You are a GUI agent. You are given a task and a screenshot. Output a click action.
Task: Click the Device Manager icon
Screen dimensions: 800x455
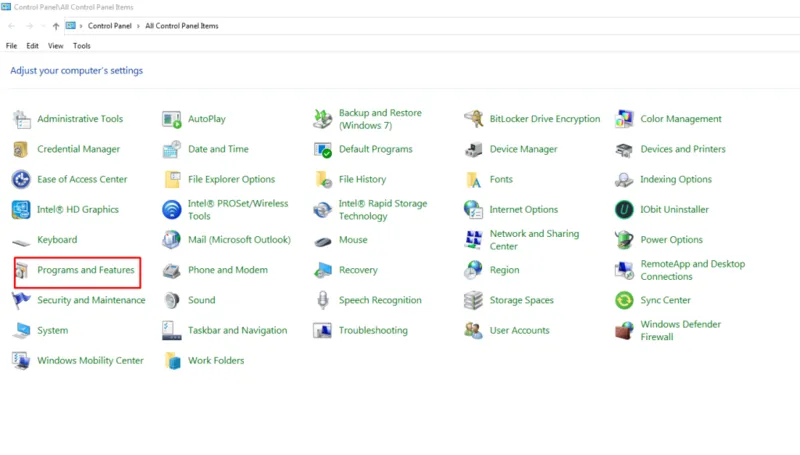[x=473, y=149]
